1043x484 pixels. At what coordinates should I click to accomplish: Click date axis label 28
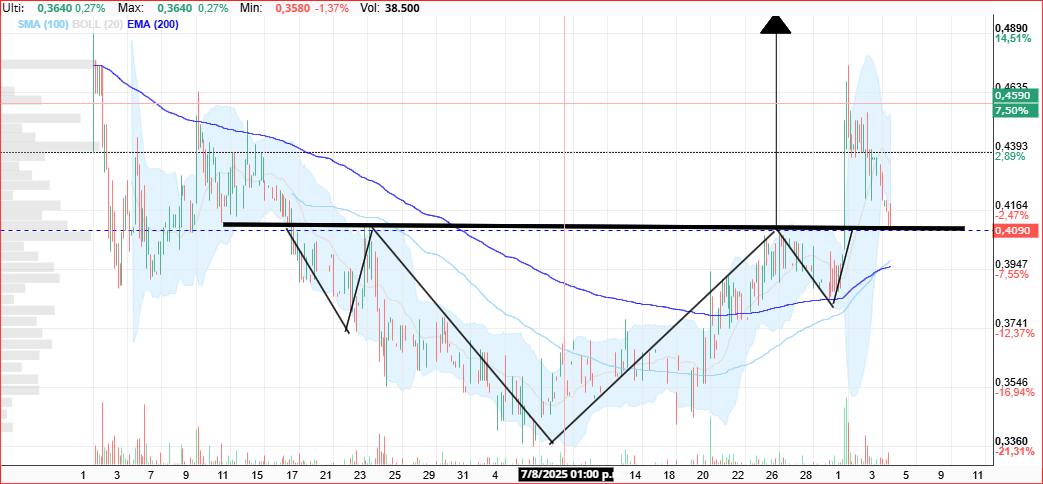coord(806,475)
